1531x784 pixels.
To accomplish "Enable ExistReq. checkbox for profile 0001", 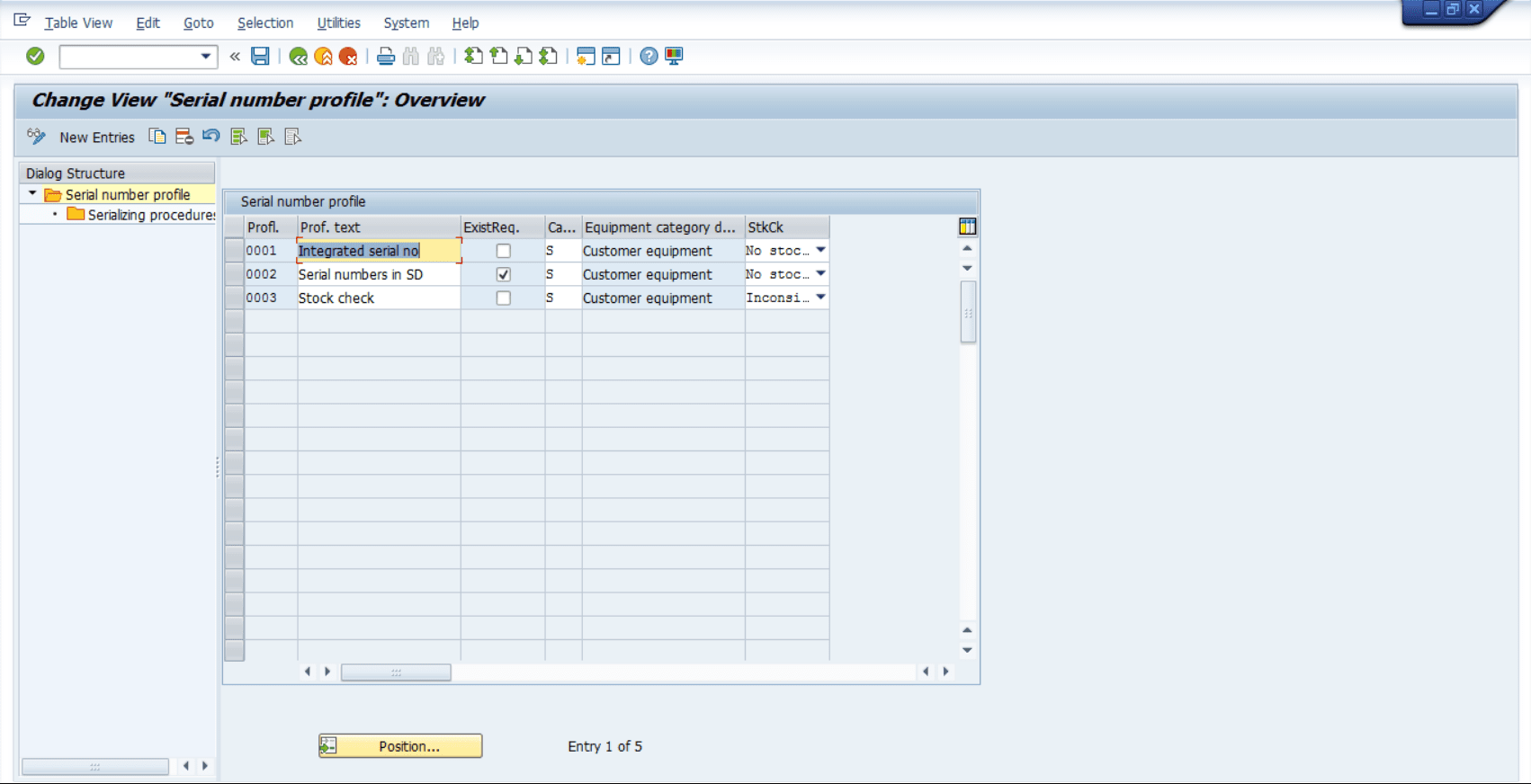I will (x=504, y=251).
